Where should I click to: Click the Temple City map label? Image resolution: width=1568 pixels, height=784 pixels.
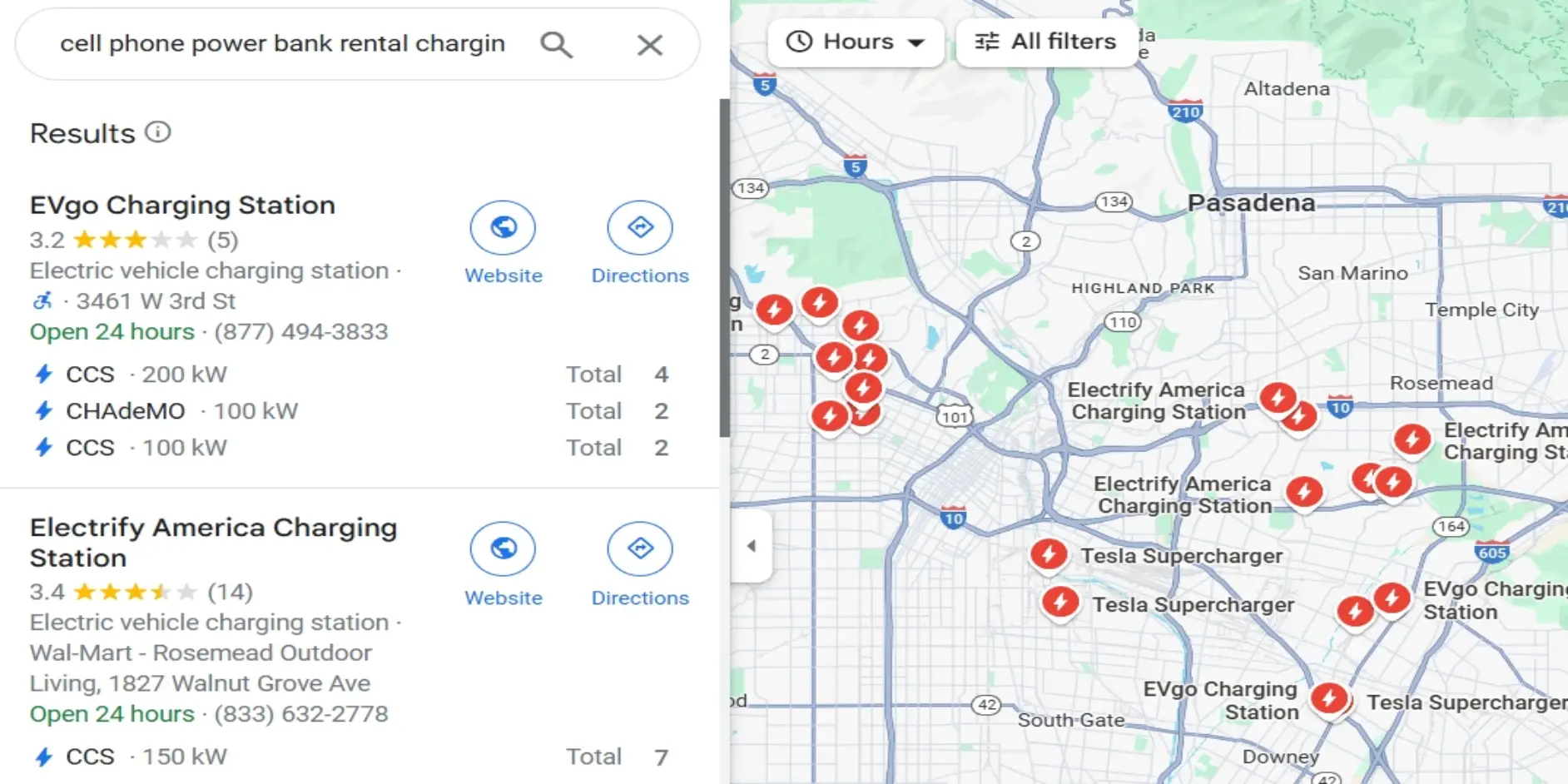[1481, 310]
